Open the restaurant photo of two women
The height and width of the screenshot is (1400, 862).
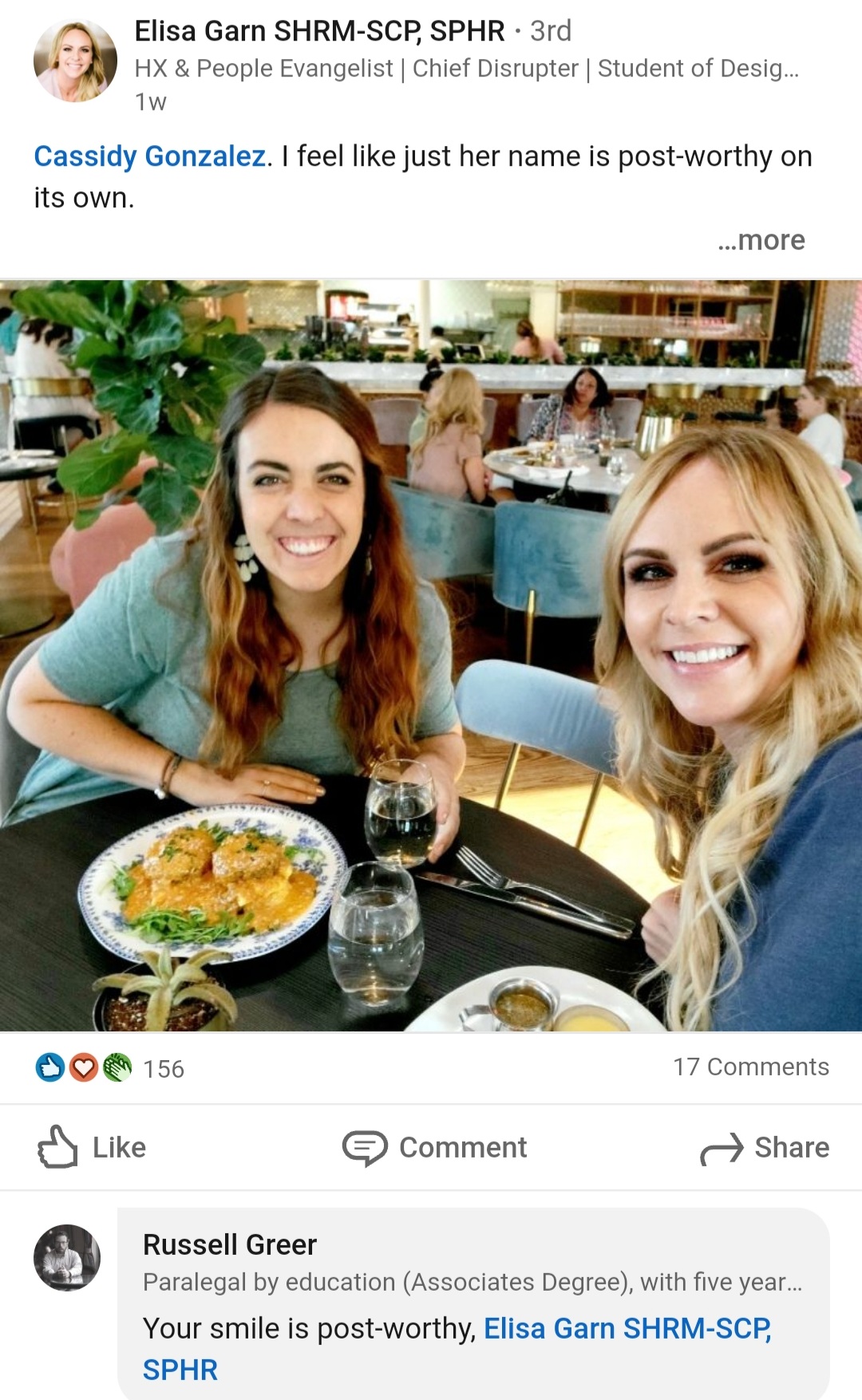coord(431,655)
